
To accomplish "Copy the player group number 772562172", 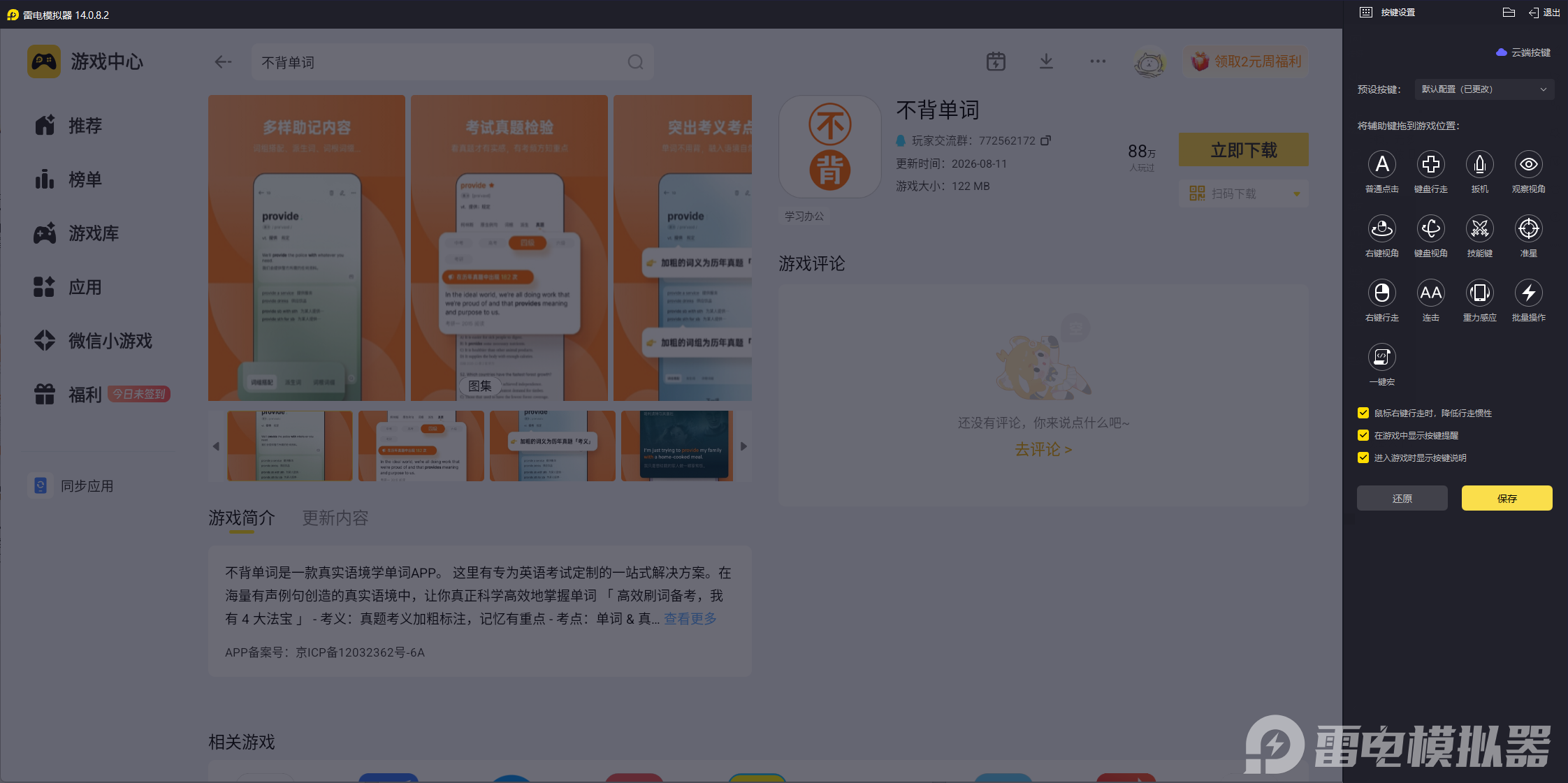I will [x=1046, y=140].
